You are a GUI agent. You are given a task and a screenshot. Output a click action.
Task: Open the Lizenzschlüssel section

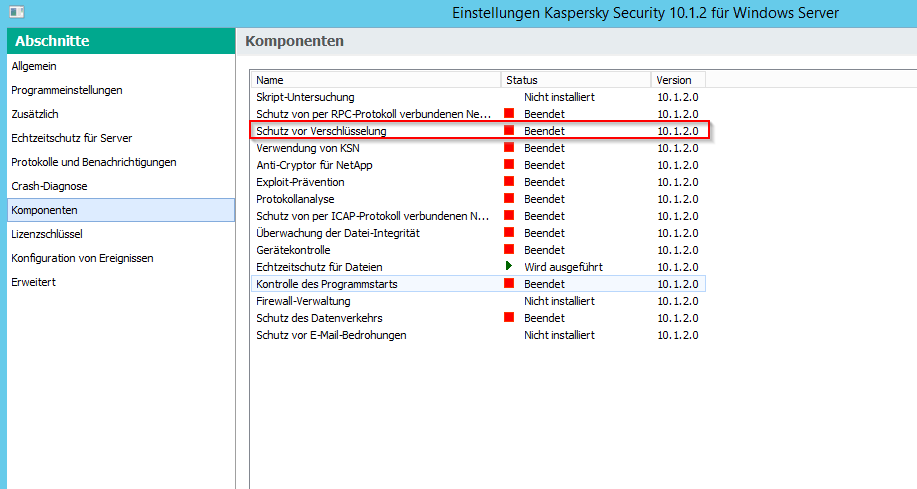click(121, 234)
